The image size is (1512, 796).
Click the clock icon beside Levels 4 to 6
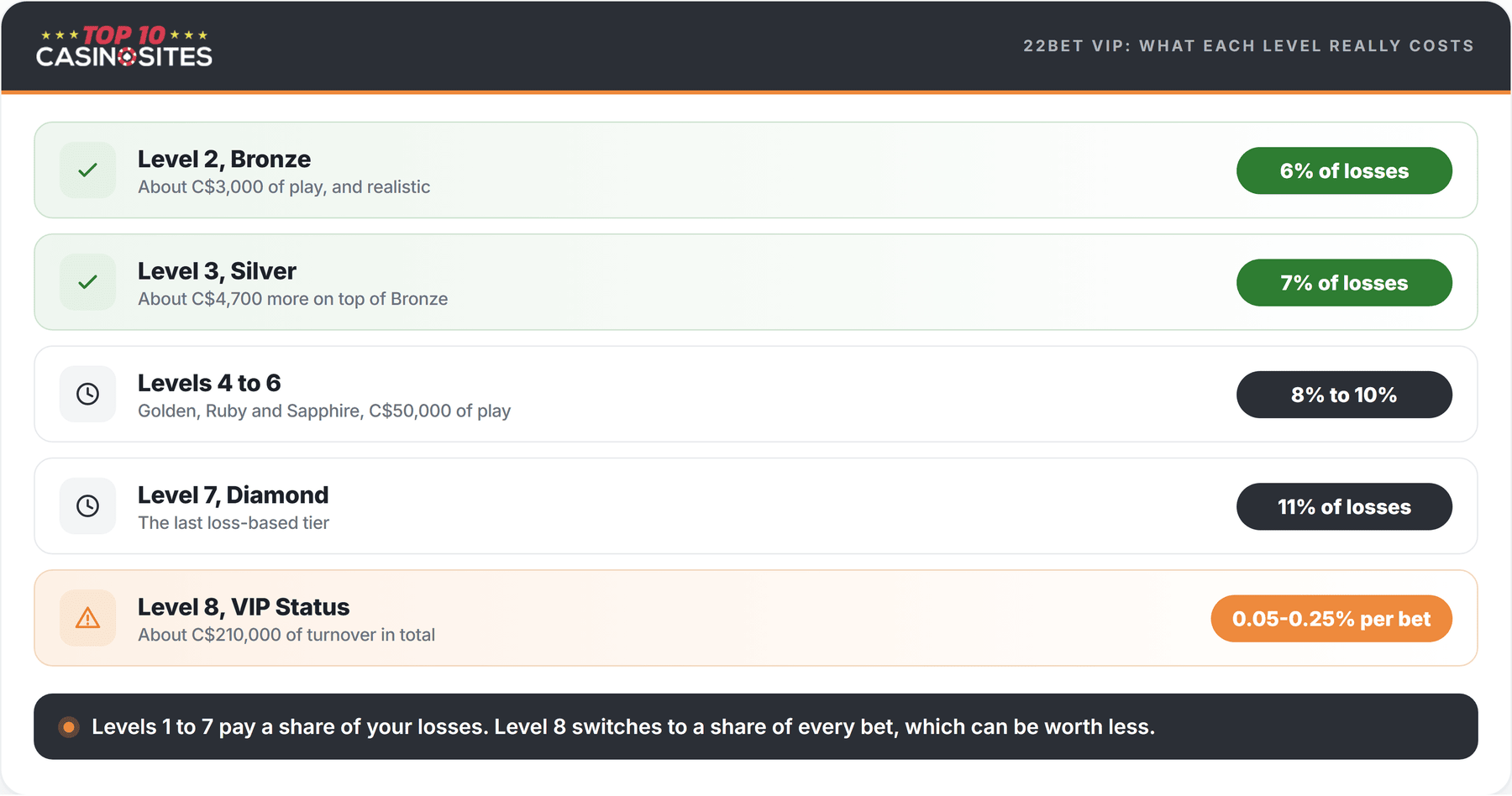87,394
